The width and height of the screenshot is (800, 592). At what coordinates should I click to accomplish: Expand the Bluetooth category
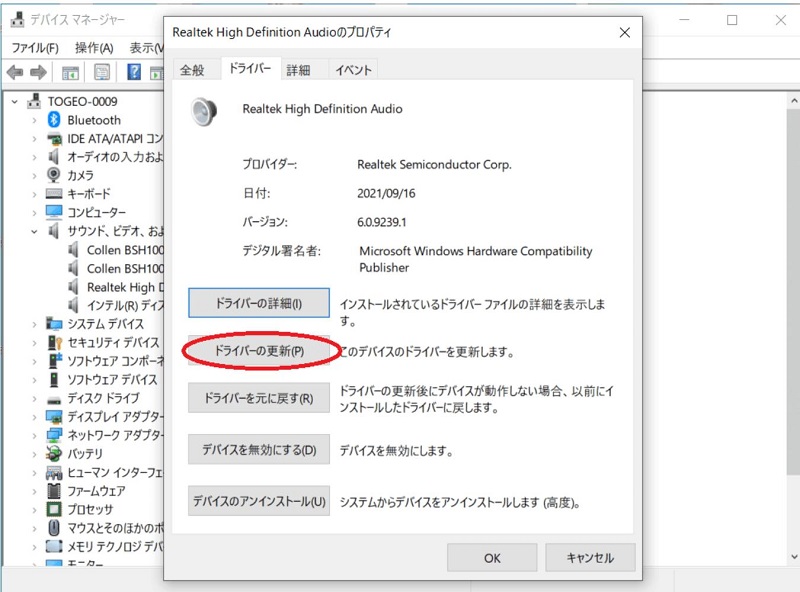click(34, 120)
